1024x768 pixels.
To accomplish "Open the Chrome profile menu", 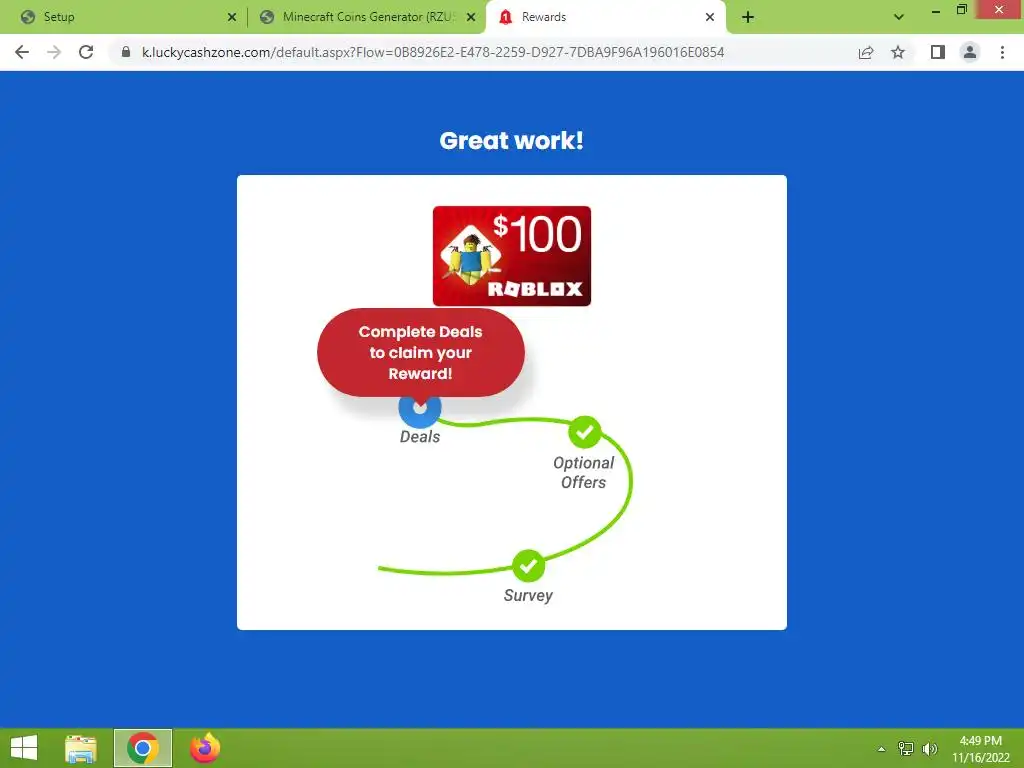I will point(970,52).
